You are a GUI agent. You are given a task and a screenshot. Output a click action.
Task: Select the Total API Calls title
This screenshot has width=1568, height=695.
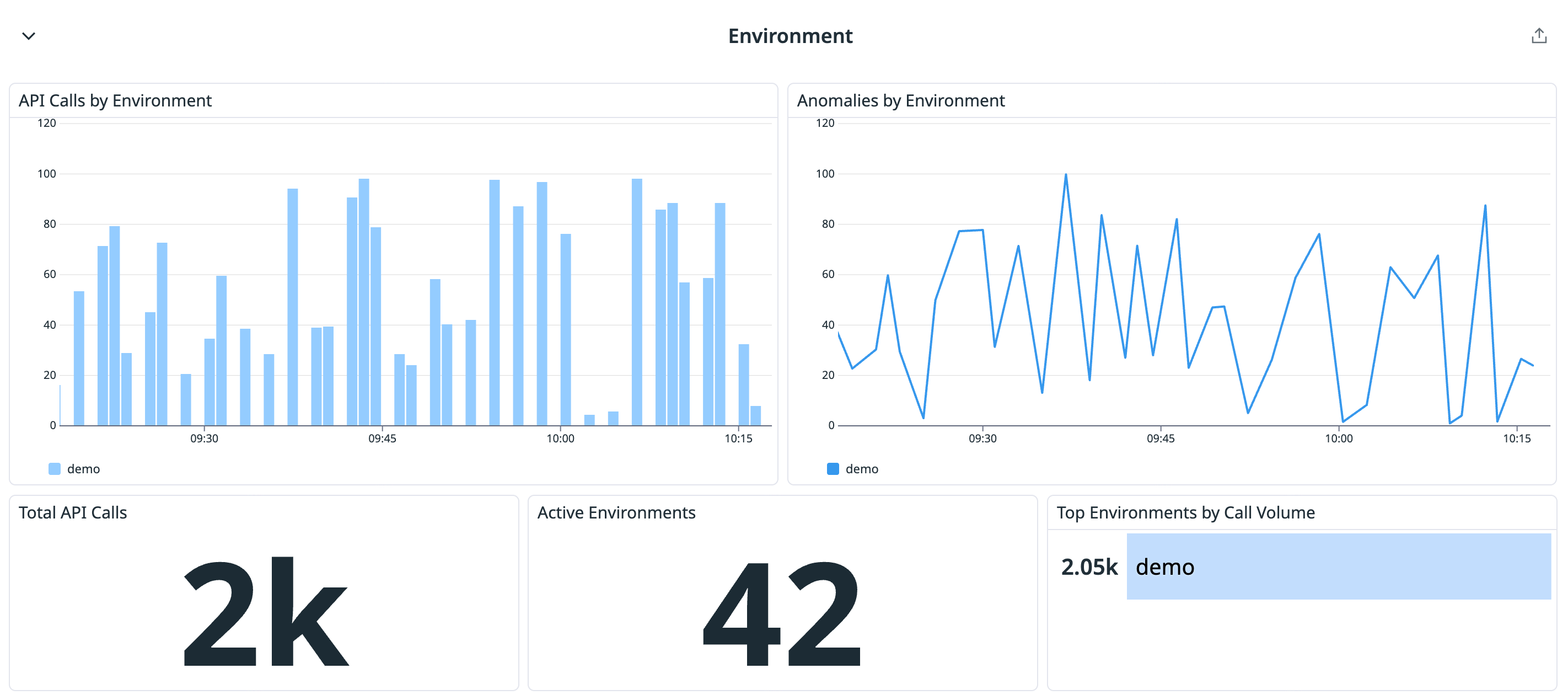click(x=72, y=512)
